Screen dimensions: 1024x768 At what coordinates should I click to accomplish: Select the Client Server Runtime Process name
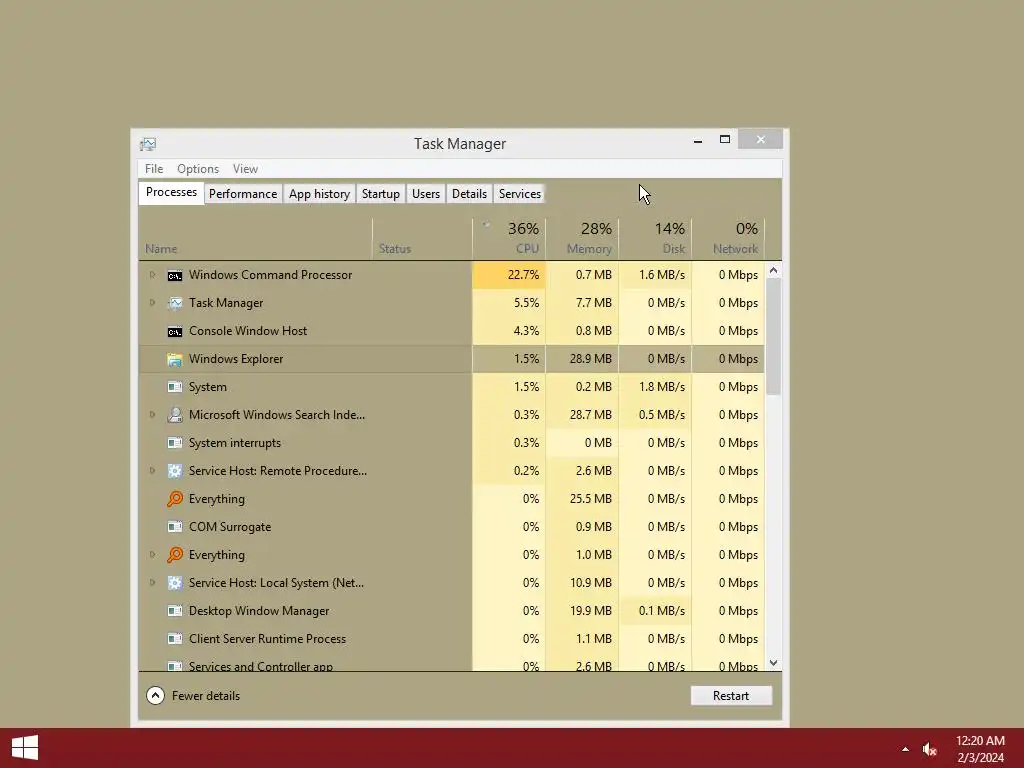coord(268,639)
